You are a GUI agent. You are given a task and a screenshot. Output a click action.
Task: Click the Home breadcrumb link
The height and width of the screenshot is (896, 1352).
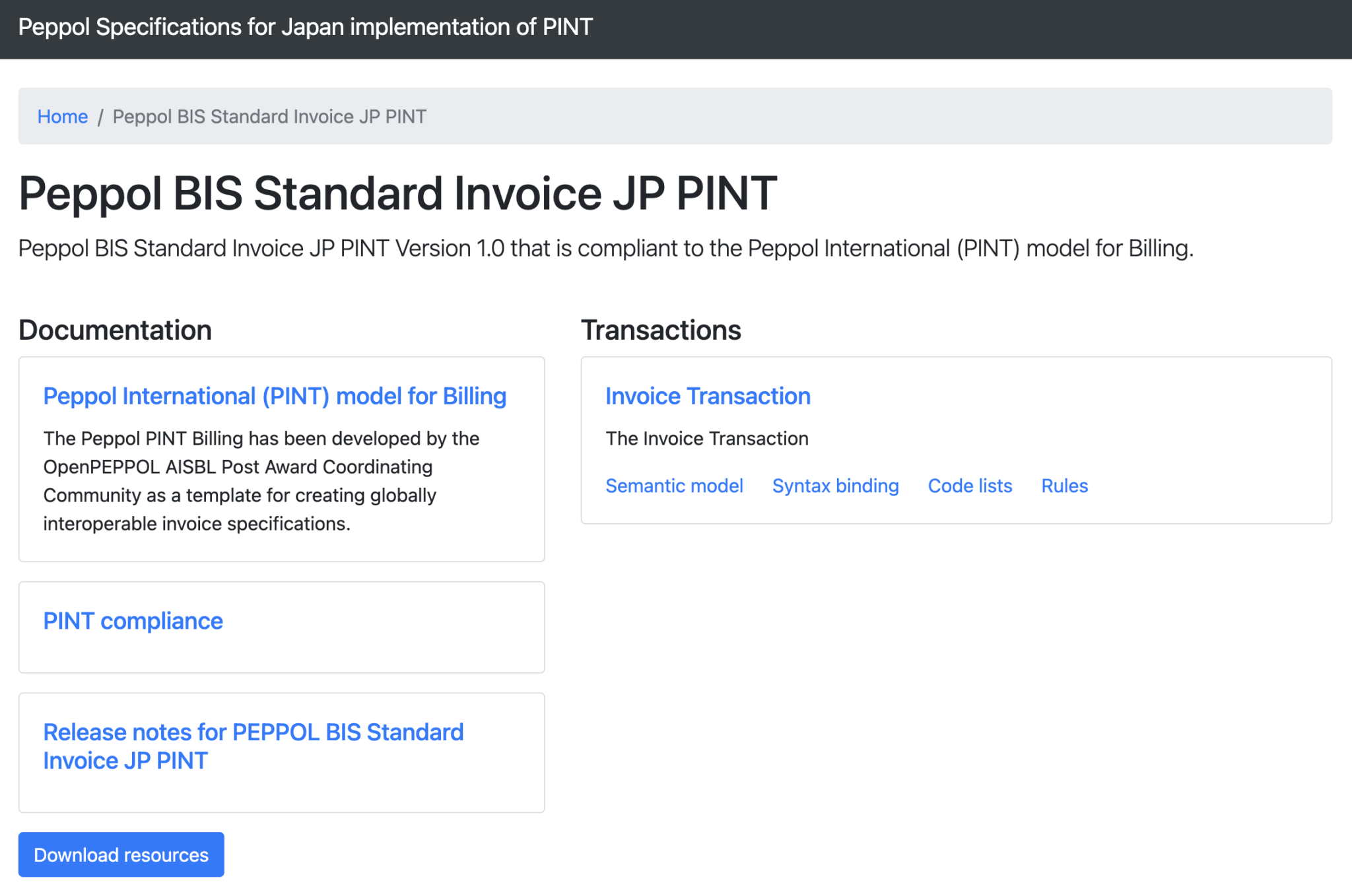(x=62, y=117)
